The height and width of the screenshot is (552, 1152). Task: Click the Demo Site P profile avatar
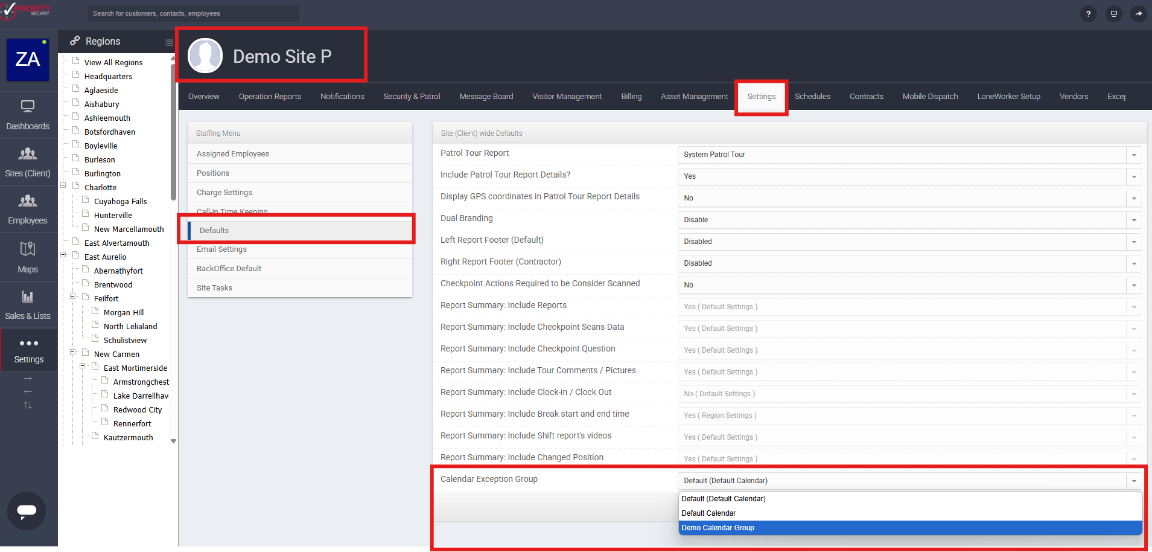click(x=205, y=56)
